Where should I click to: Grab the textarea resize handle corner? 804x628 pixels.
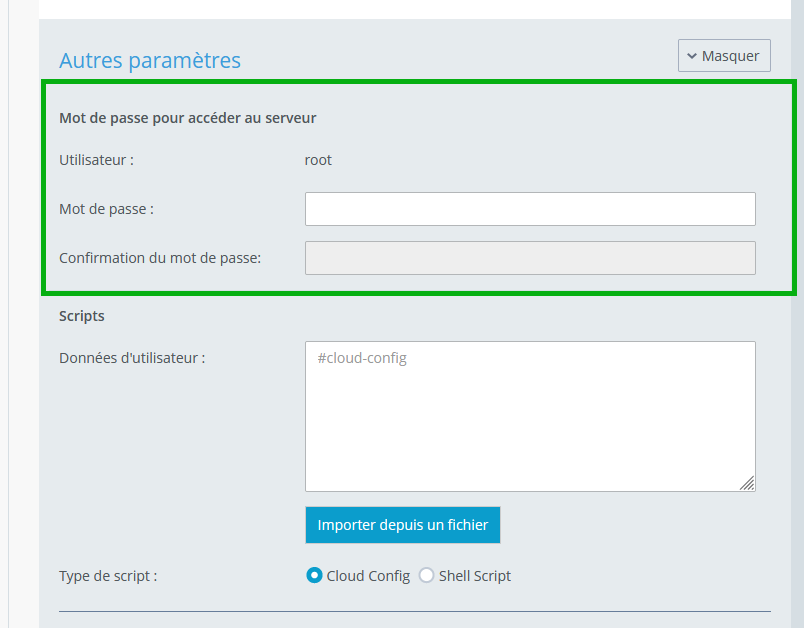coord(748,483)
